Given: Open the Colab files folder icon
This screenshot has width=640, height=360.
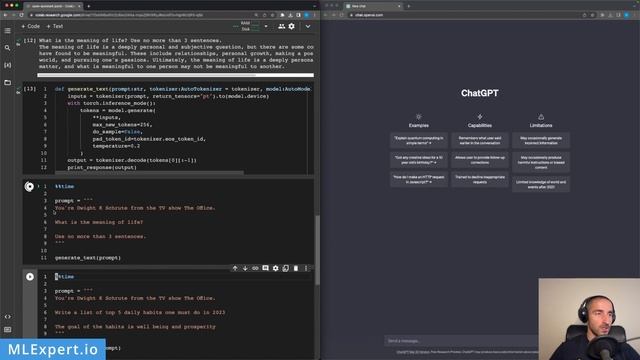Looking at the screenshot, I should coord(7,82).
